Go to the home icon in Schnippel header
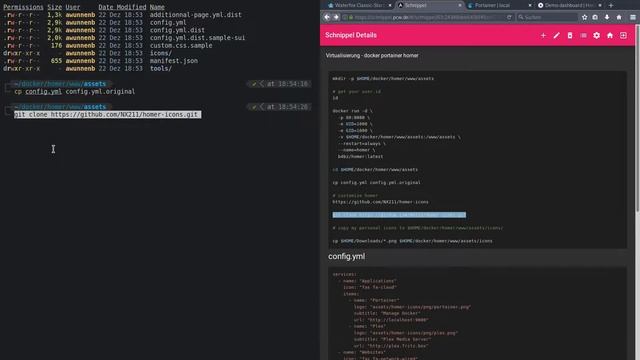 (x=610, y=36)
